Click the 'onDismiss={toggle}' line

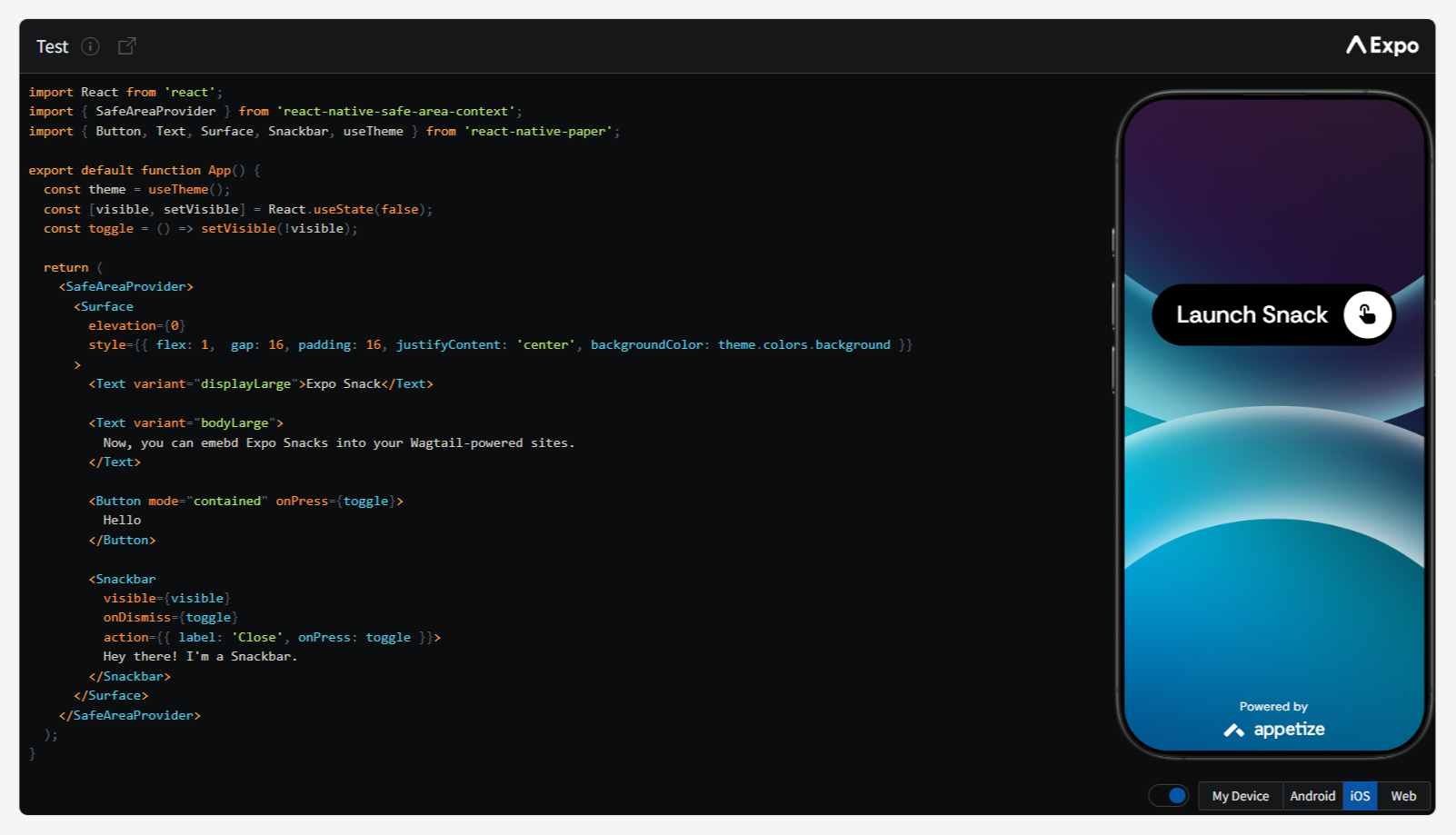point(171,618)
